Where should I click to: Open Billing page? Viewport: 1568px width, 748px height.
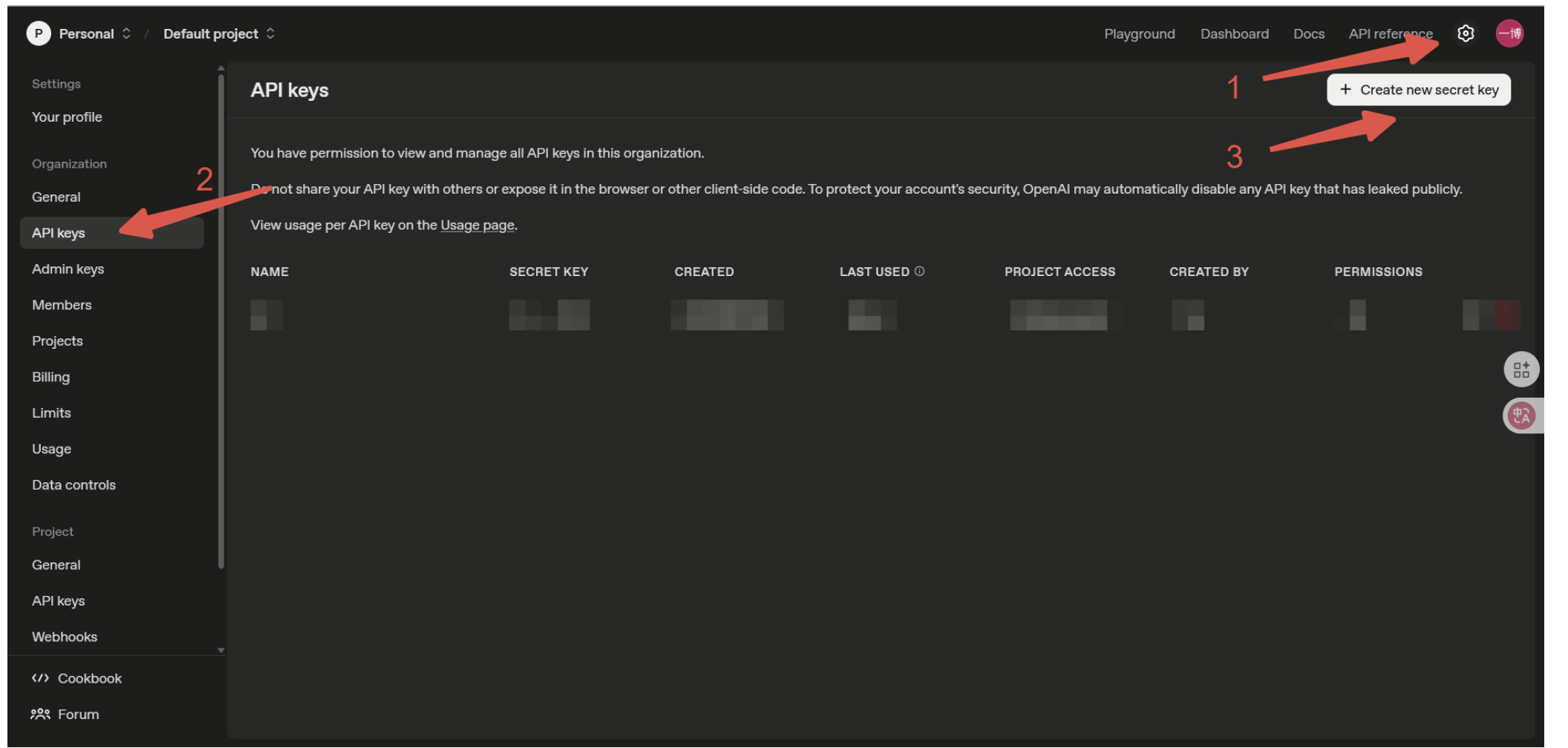click(50, 377)
